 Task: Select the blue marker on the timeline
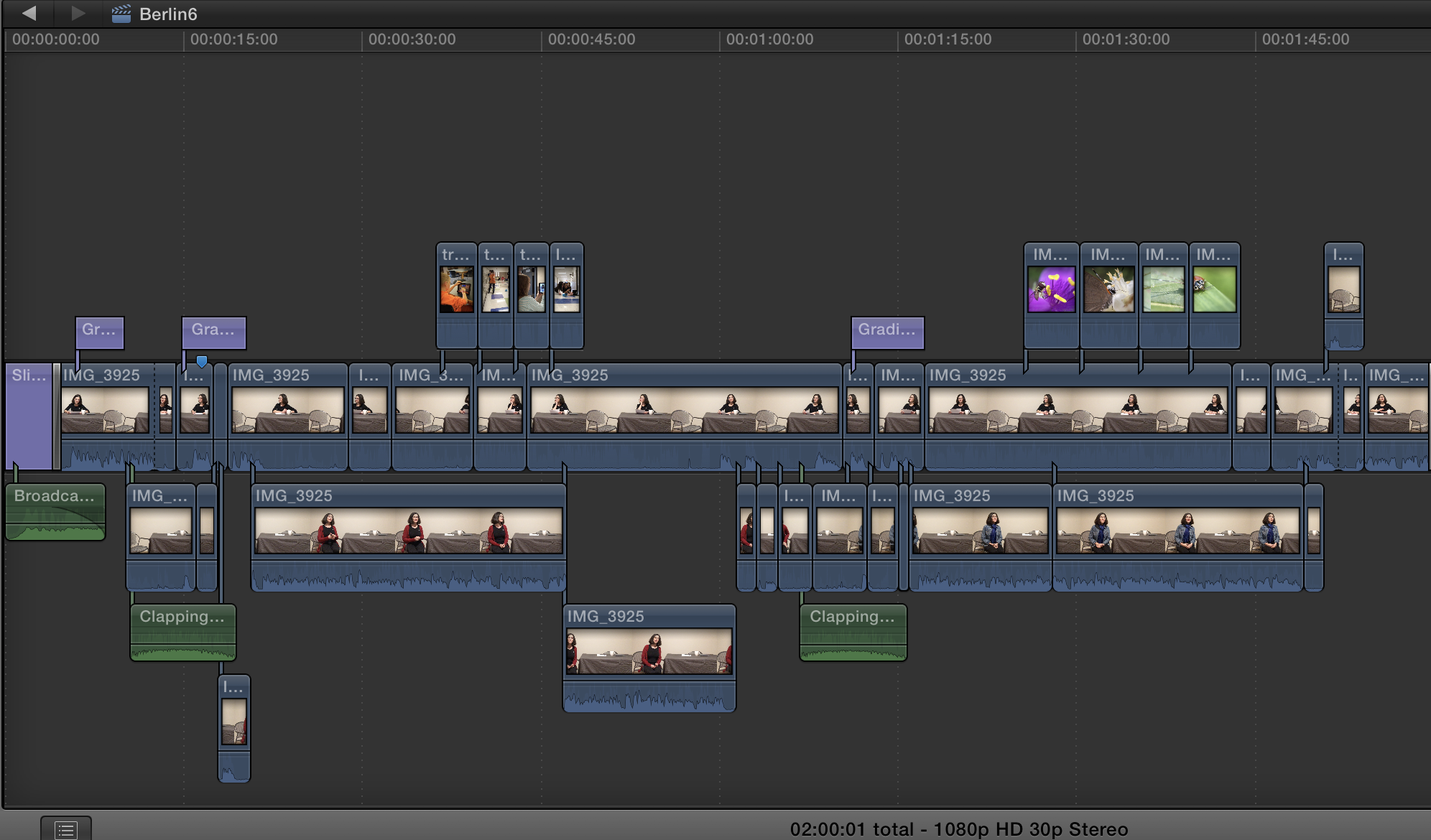(202, 361)
